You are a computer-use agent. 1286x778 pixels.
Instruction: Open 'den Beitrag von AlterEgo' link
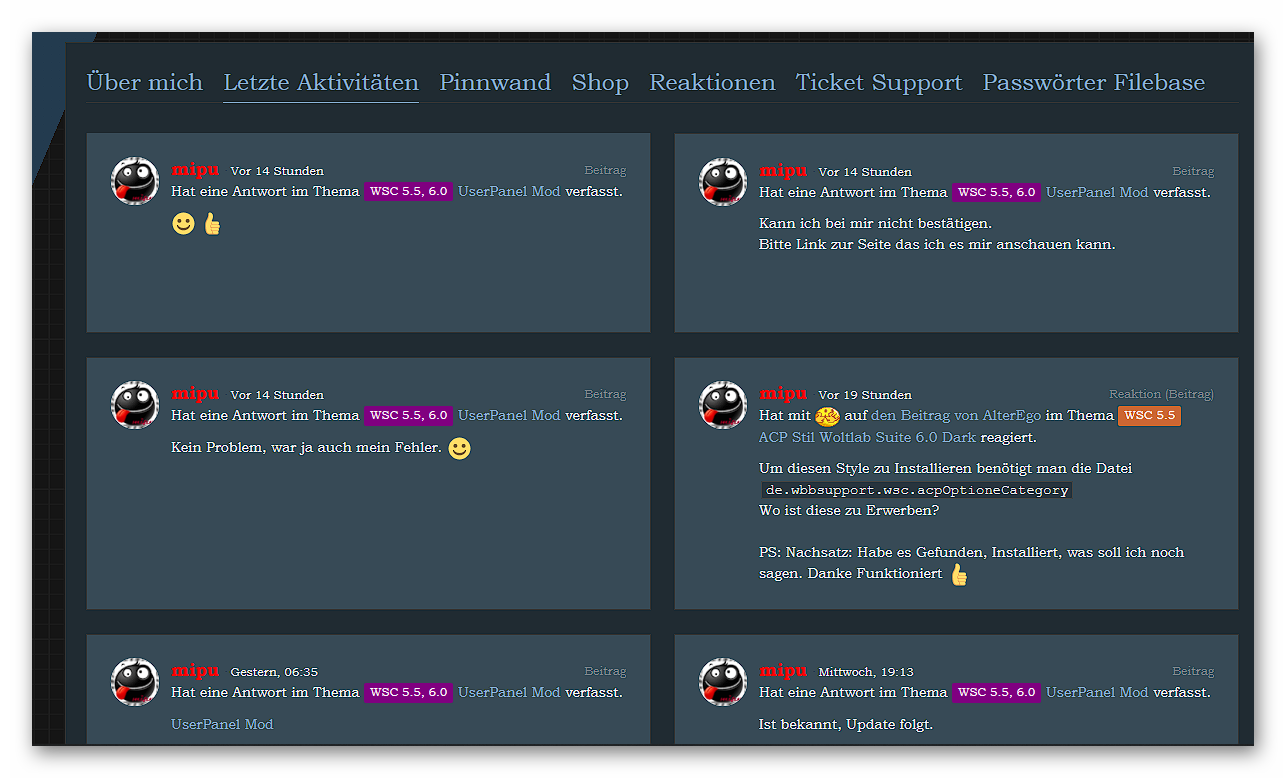956,416
